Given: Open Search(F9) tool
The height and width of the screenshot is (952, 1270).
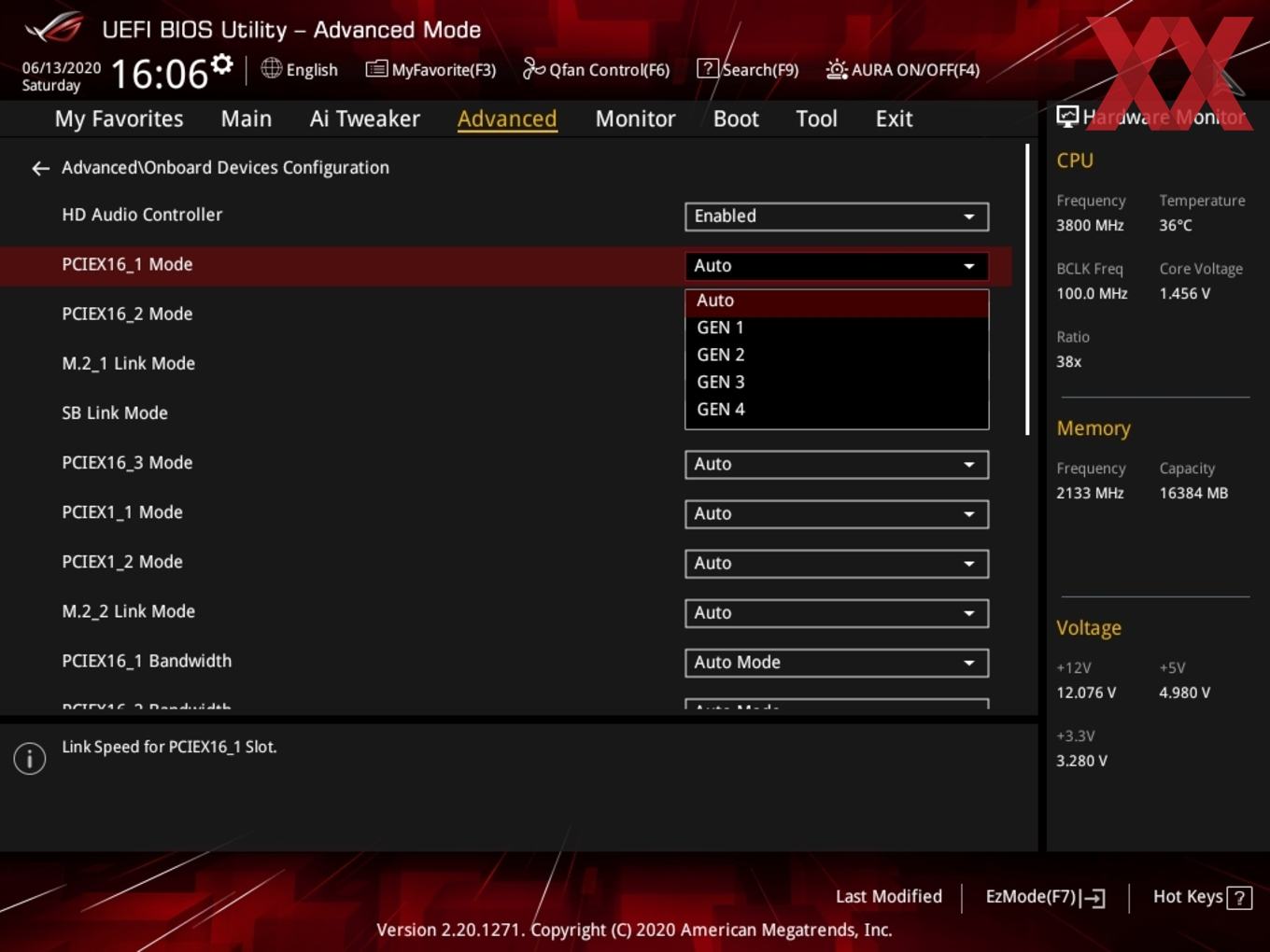Looking at the screenshot, I should 748,69.
